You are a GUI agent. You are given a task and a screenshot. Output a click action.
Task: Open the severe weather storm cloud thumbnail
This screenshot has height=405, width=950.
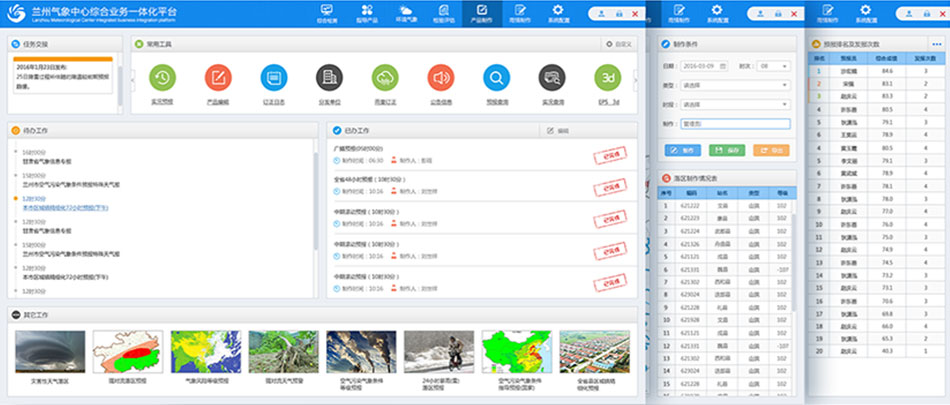click(50, 352)
